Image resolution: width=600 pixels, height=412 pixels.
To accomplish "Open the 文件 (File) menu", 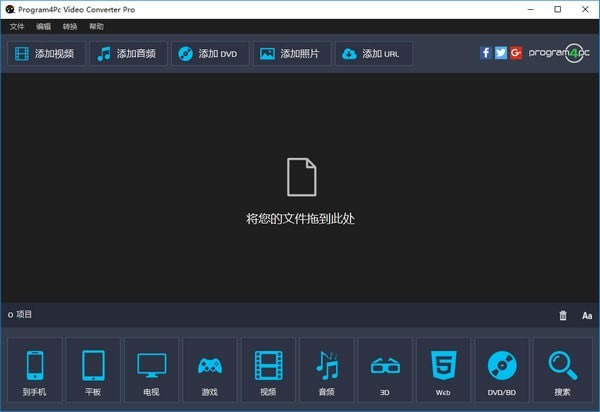I will (17, 27).
